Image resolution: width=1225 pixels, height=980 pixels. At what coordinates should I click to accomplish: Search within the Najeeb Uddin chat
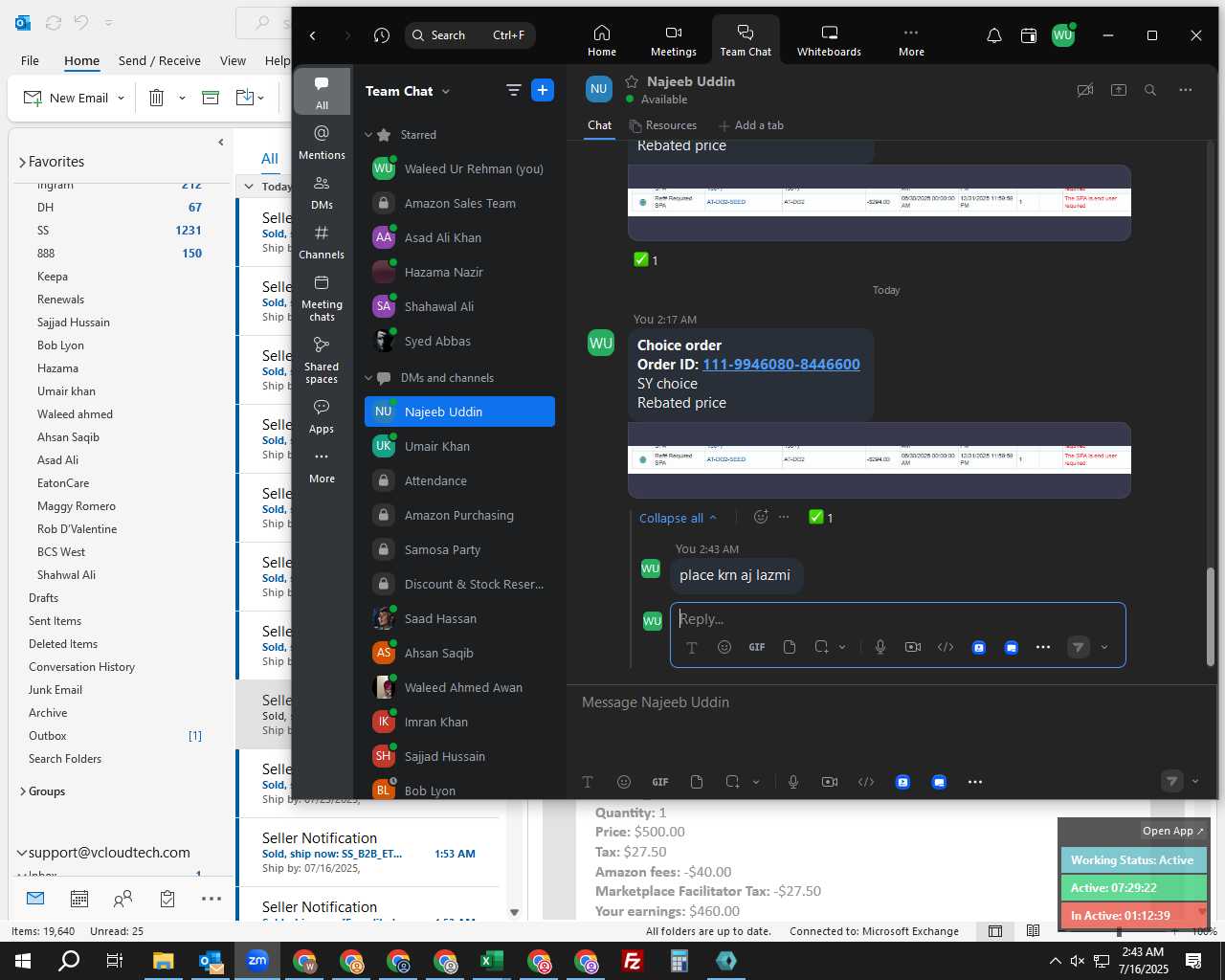coord(1150,90)
